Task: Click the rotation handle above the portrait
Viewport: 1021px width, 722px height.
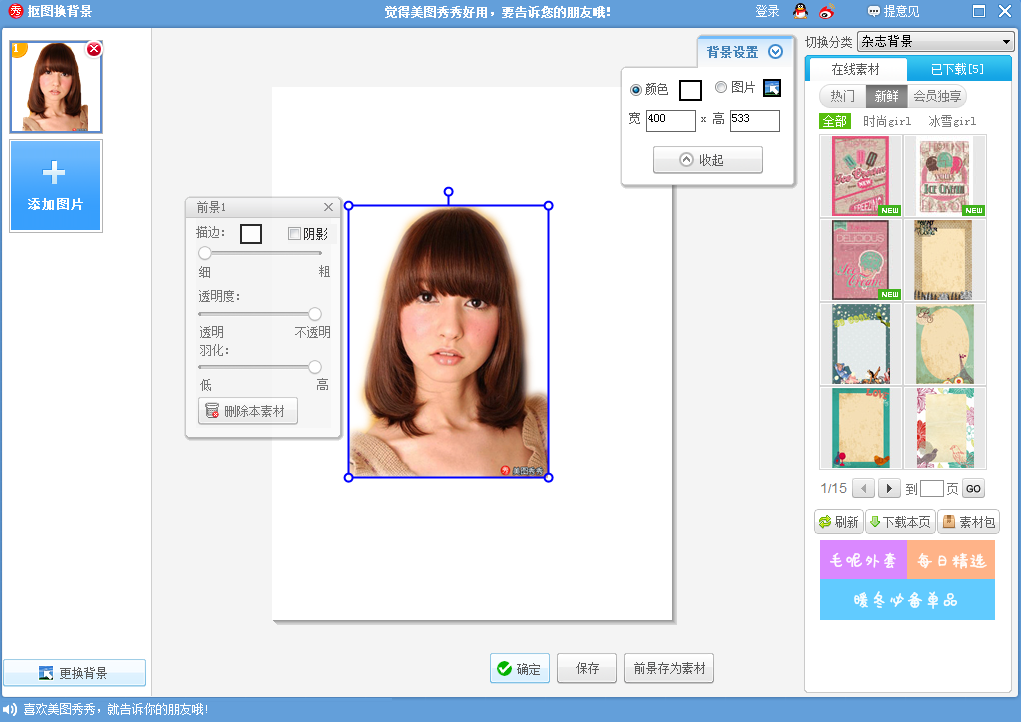Action: tap(448, 191)
